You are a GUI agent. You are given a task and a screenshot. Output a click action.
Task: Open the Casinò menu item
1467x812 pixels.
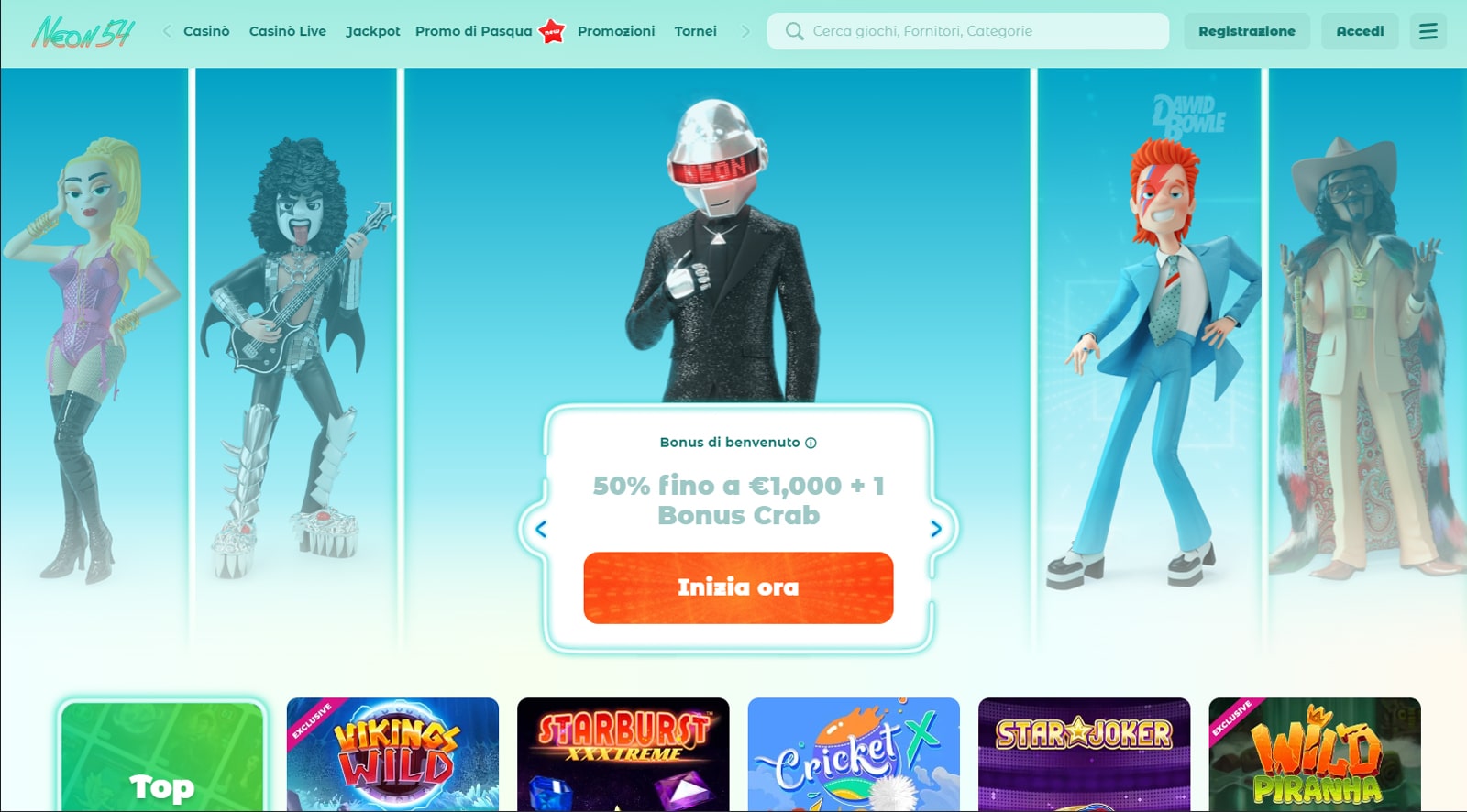(206, 31)
